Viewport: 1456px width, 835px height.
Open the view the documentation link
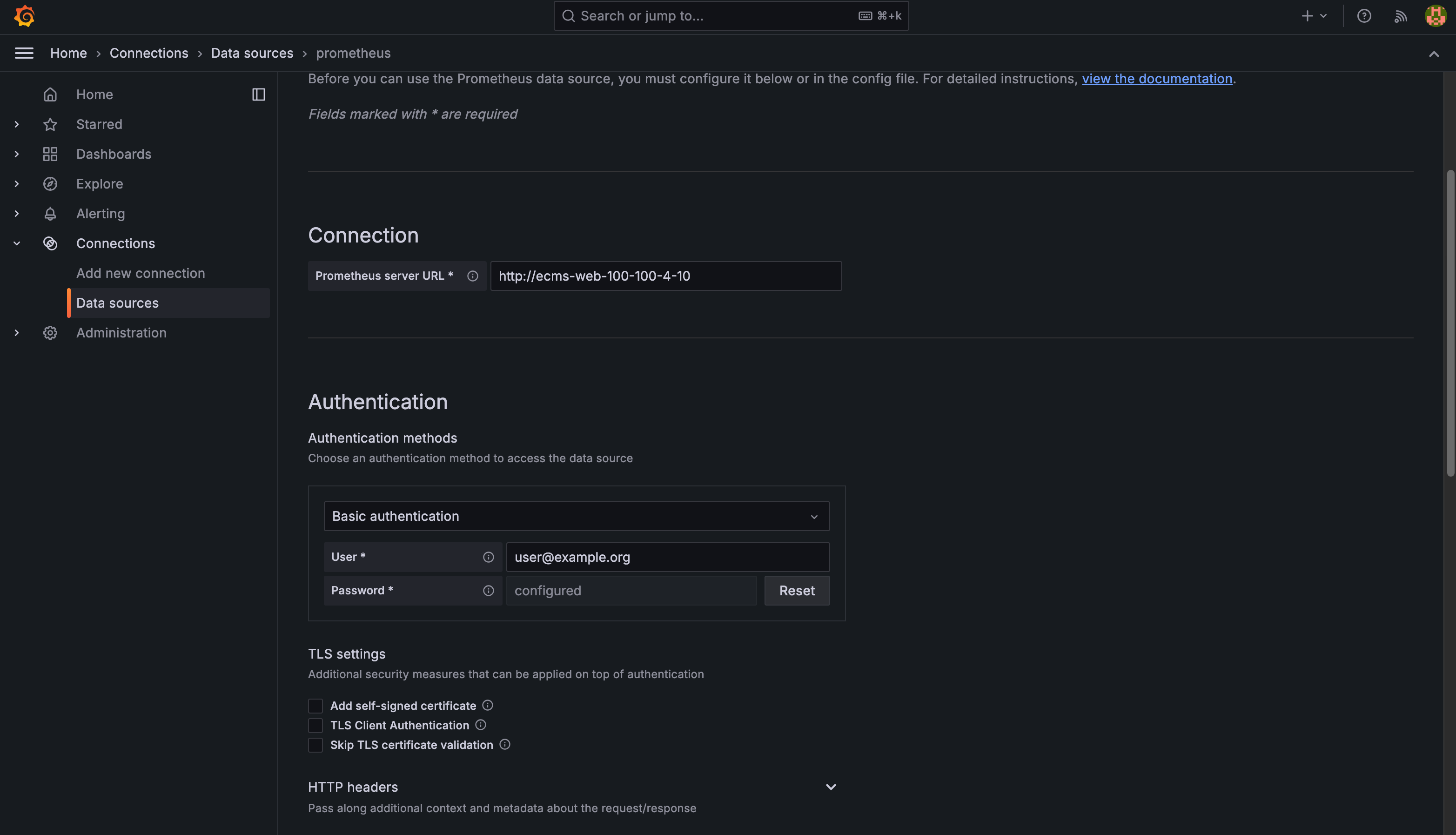pyautogui.click(x=1157, y=79)
